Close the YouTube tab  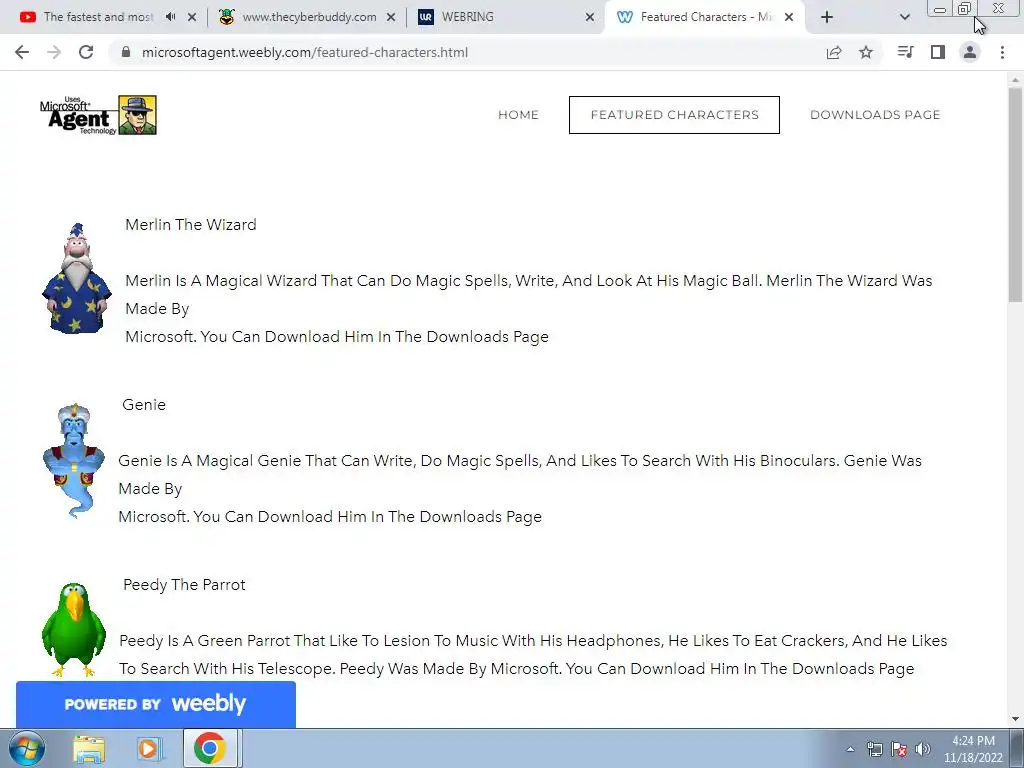[192, 17]
